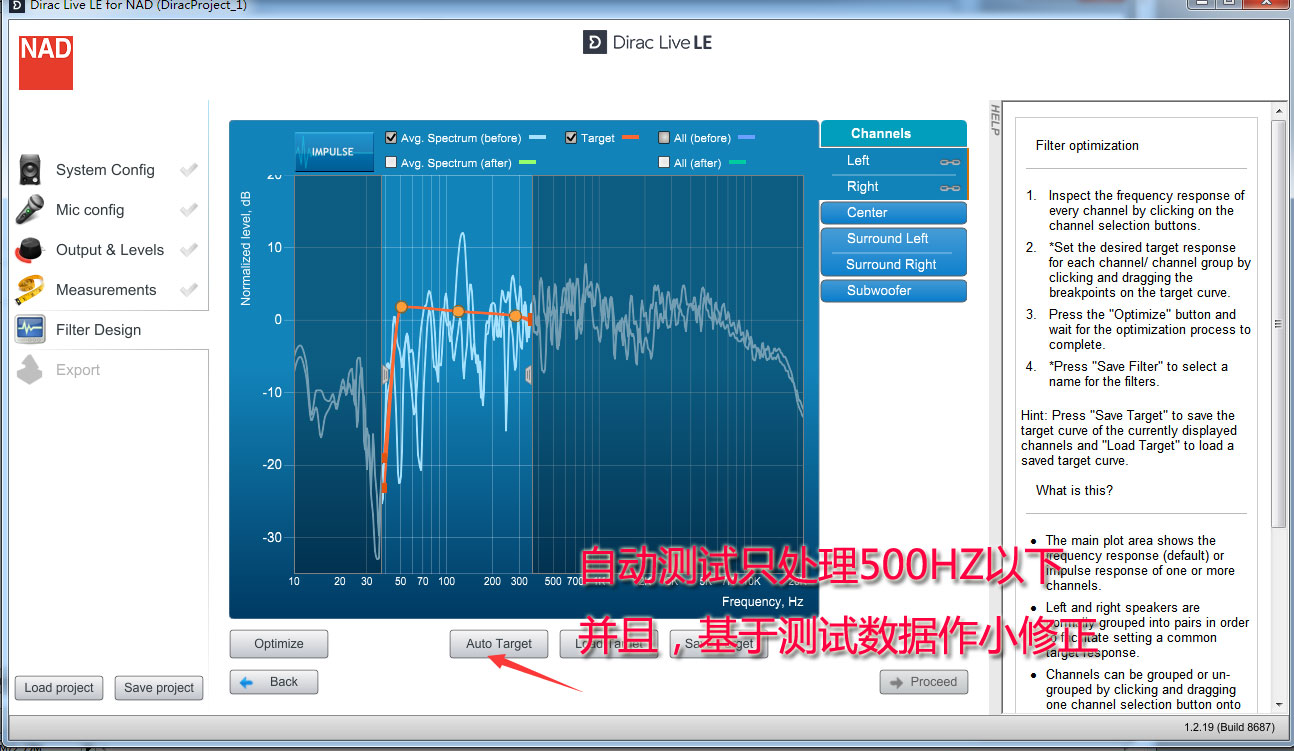Click the checkmark beside Mic config
Viewport: 1294px width, 751px height.
tap(188, 210)
